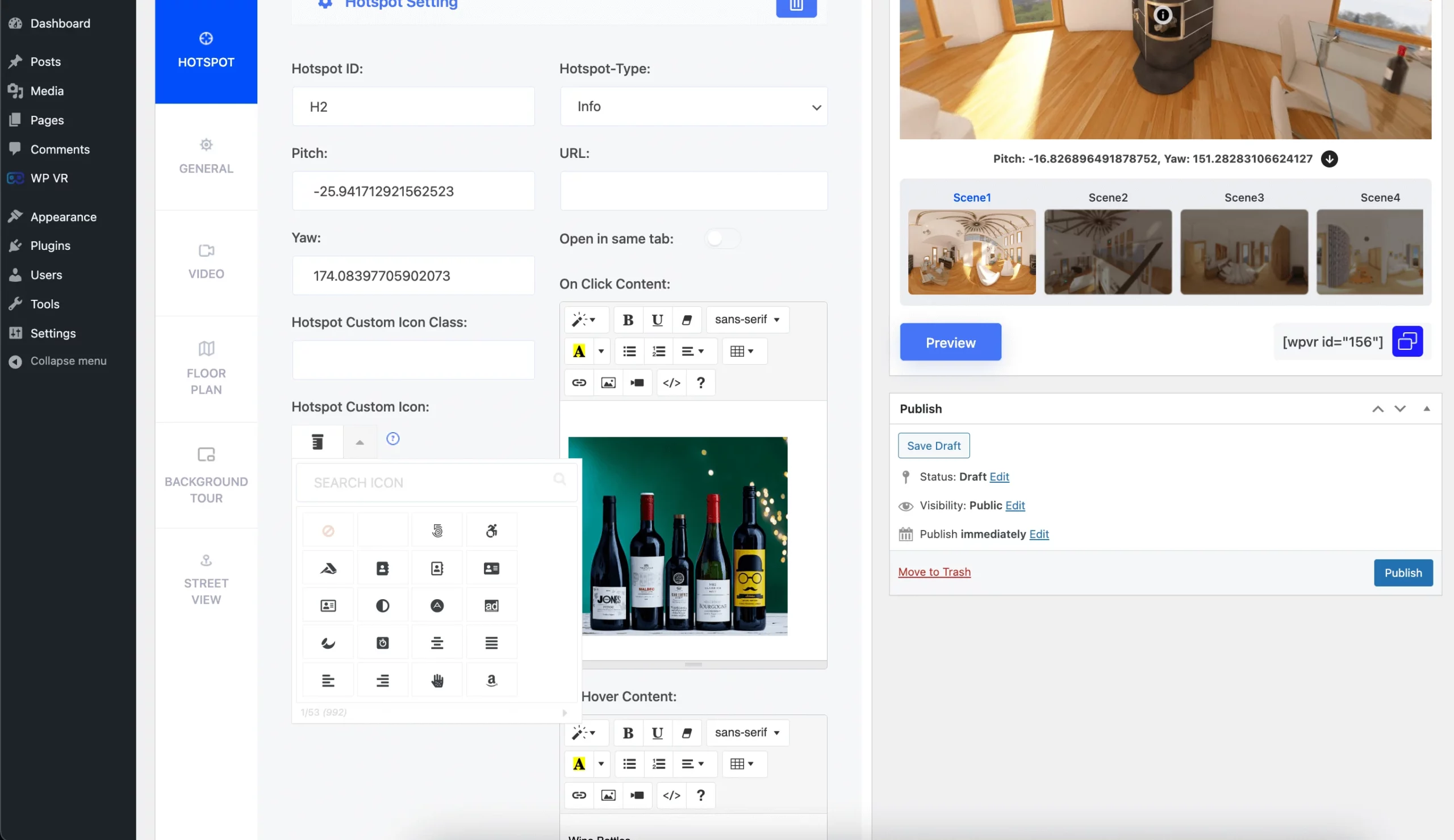This screenshot has height=840, width=1454.
Task: Click the Preview button
Action: click(950, 342)
